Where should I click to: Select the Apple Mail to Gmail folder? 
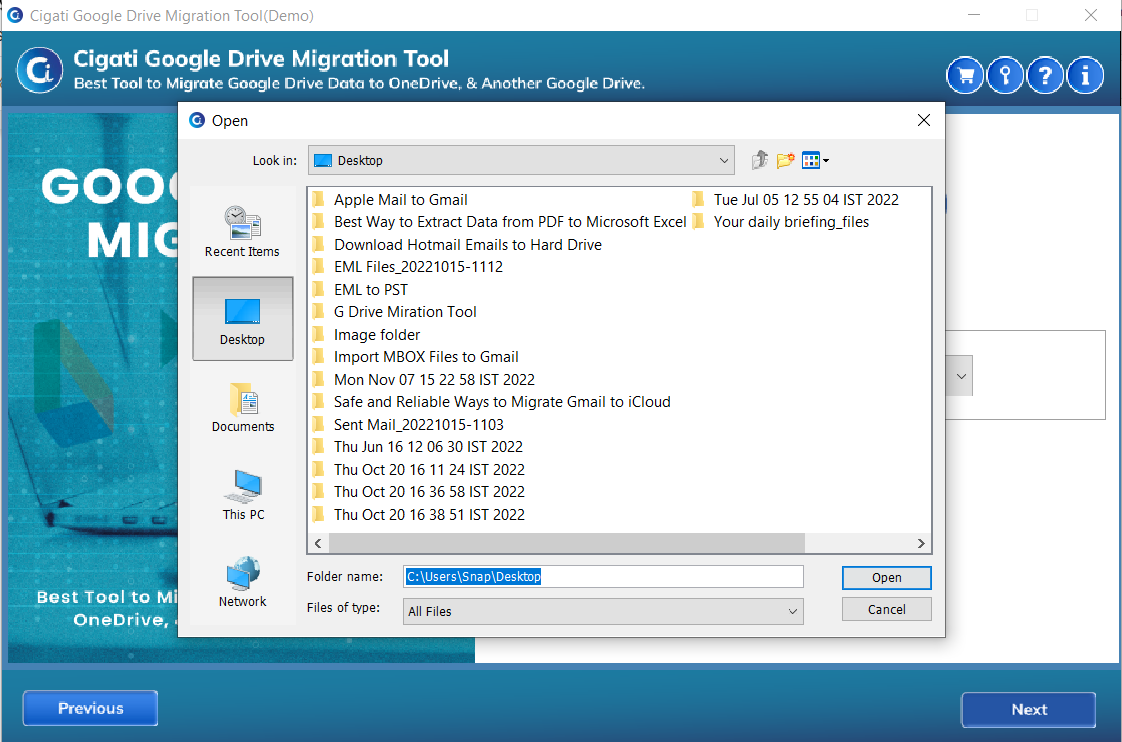click(x=389, y=200)
